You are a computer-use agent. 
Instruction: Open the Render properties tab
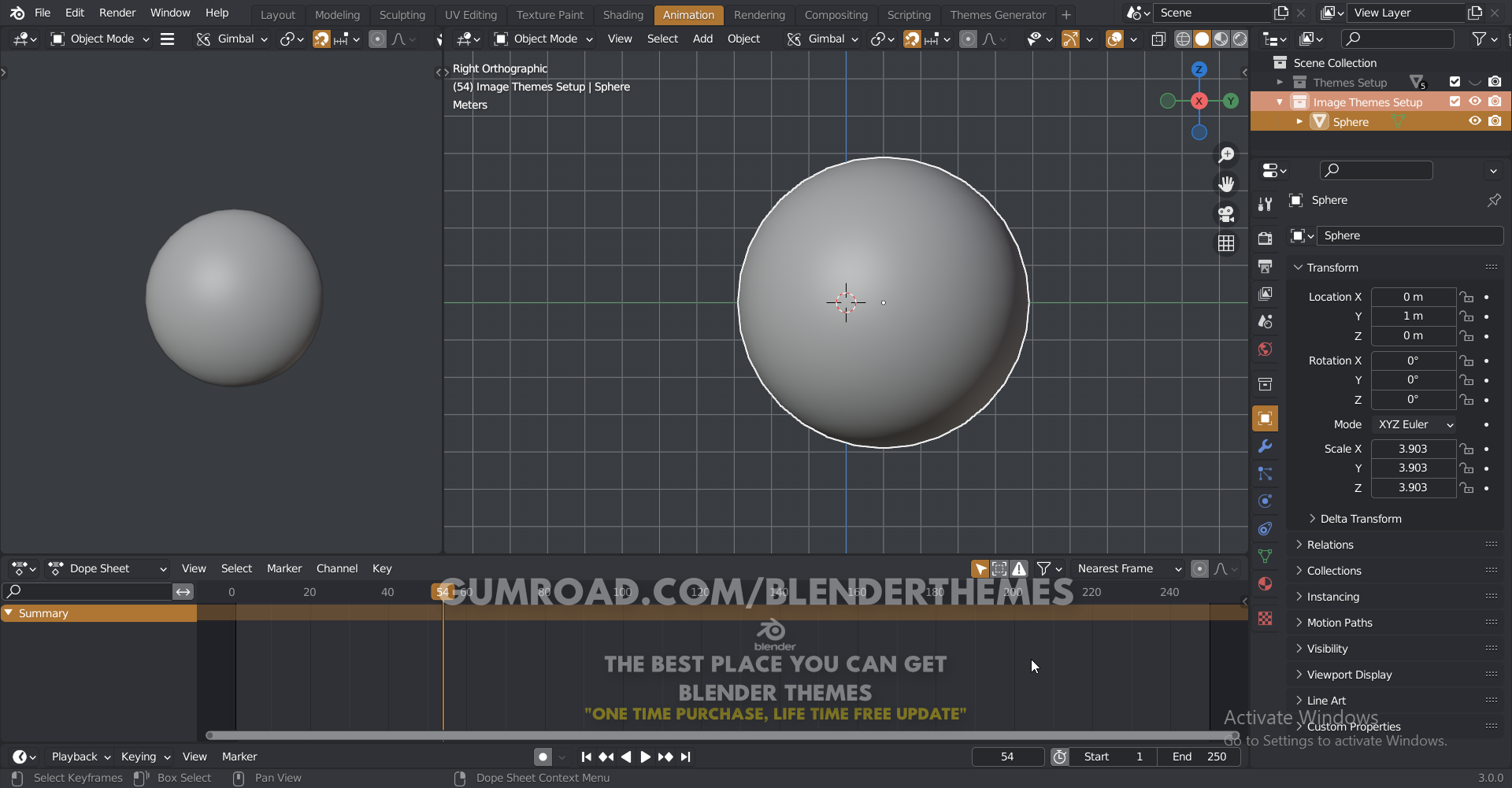(1266, 238)
